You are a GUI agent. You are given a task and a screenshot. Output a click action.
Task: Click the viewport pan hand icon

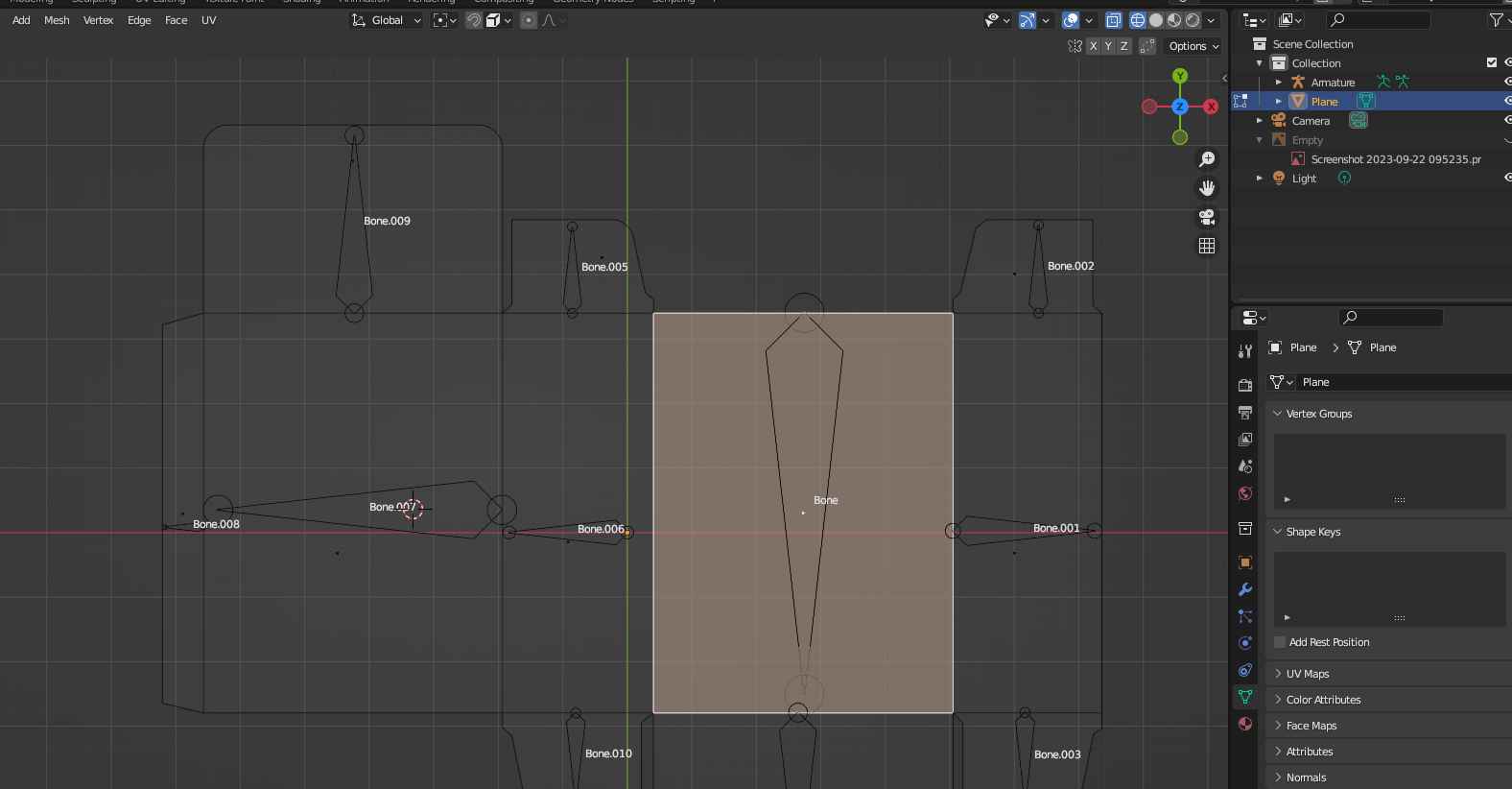(x=1207, y=188)
